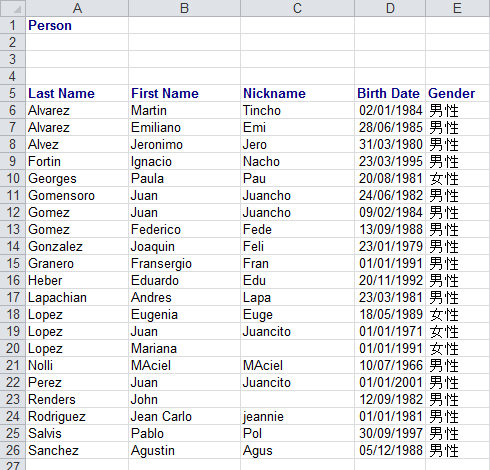490x470 pixels.
Task: Select the cell containing Gomensoro
Action: pyautogui.click(x=77, y=195)
